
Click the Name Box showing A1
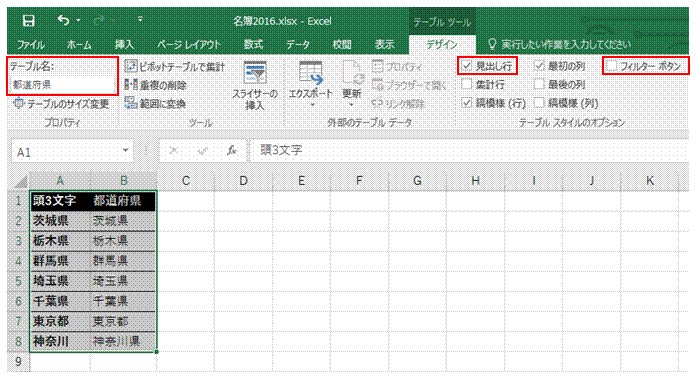(x=66, y=151)
